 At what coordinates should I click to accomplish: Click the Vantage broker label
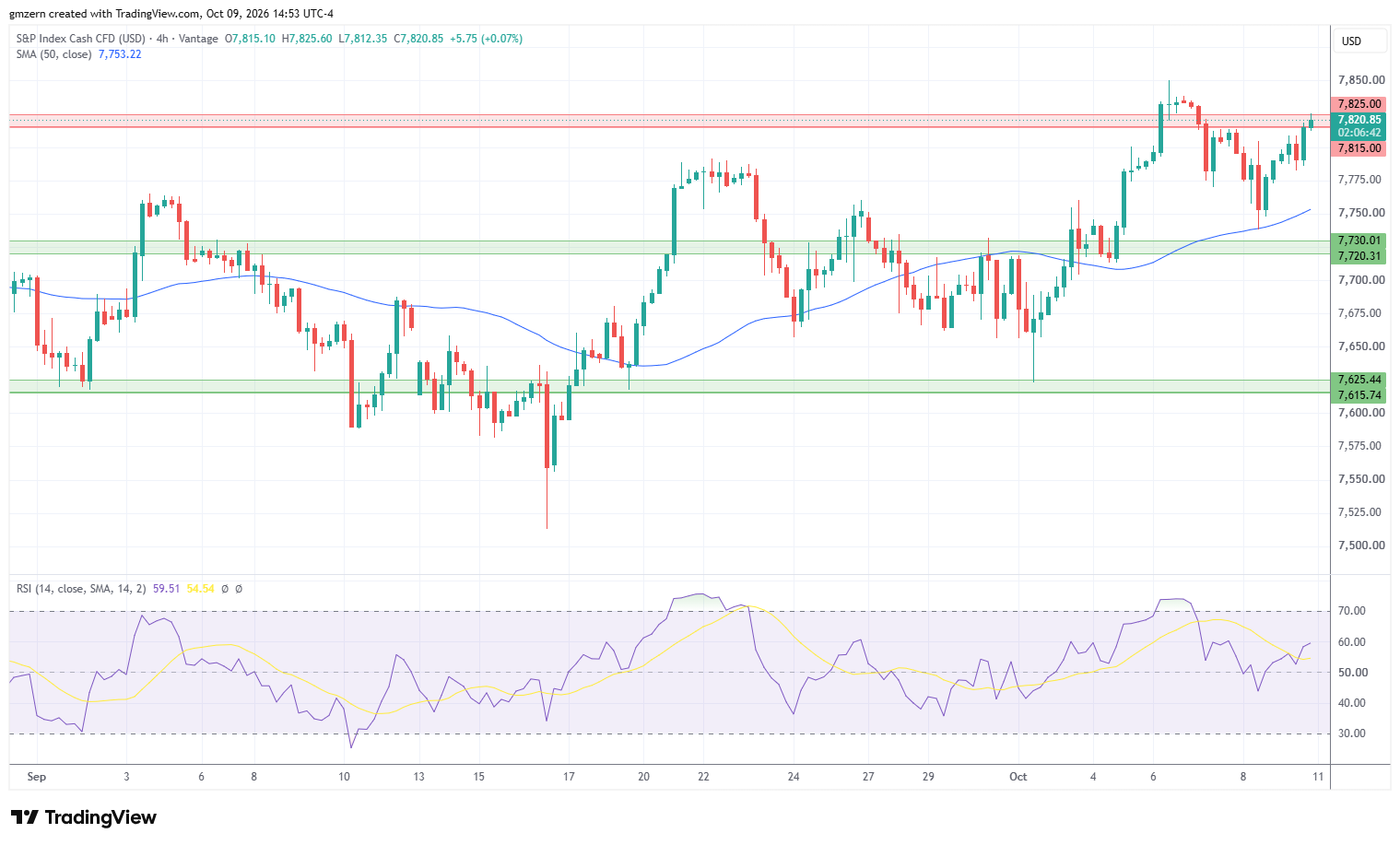pos(199,39)
